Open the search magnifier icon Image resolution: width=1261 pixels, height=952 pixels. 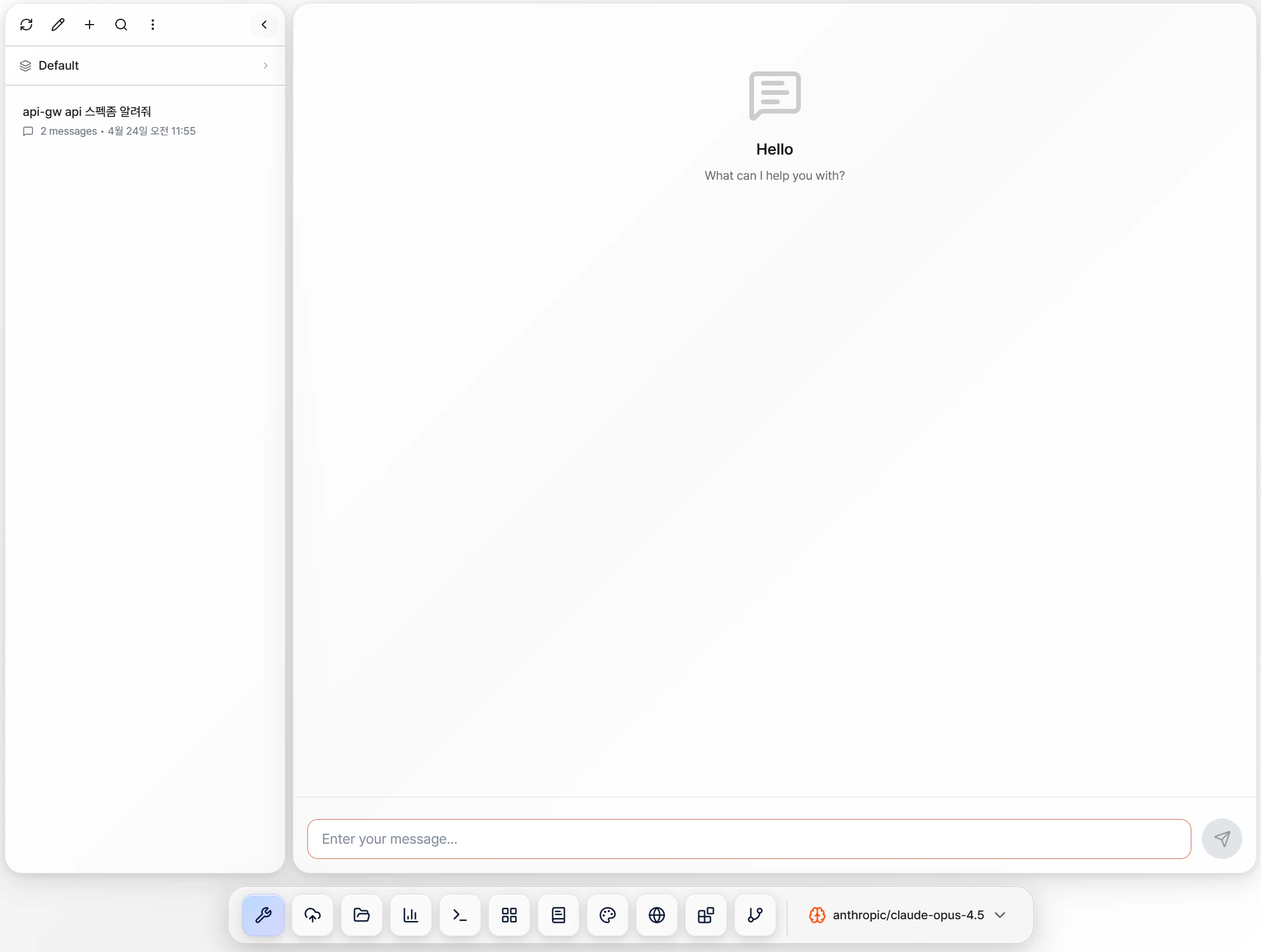tap(121, 25)
